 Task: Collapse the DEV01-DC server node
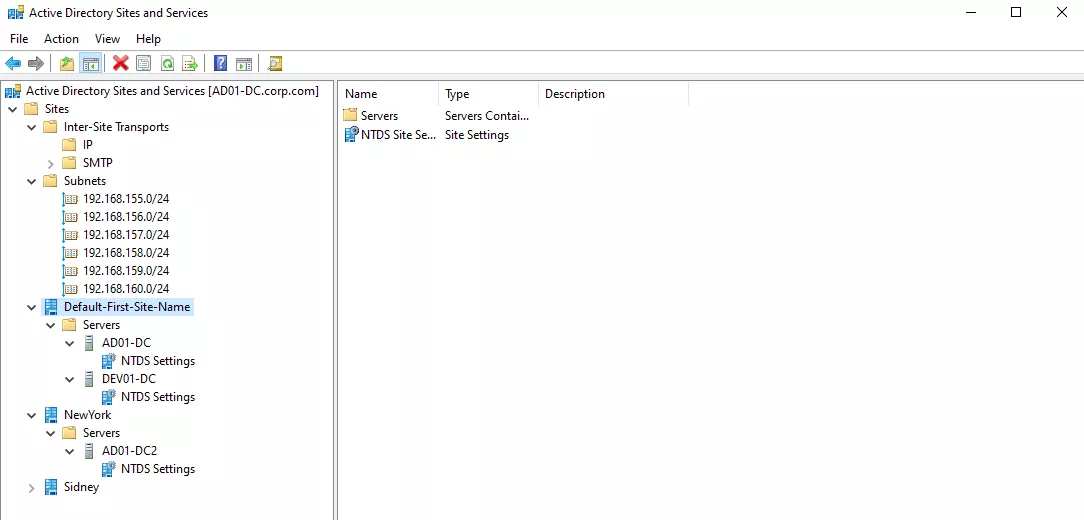[69, 379]
